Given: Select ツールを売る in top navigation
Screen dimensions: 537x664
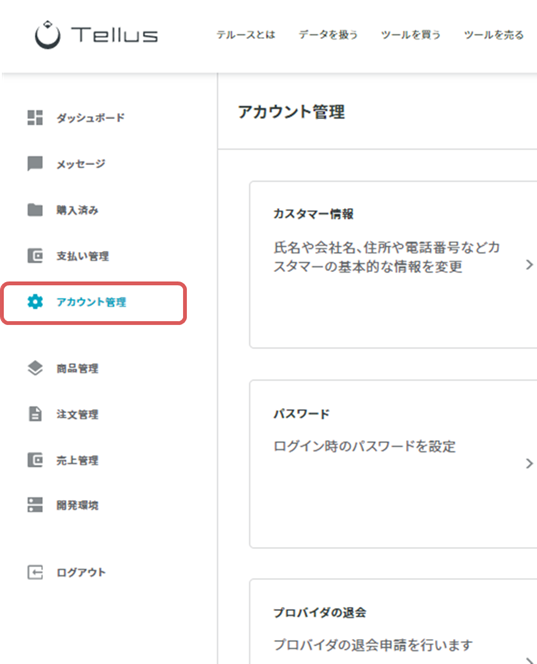Looking at the screenshot, I should click(494, 35).
